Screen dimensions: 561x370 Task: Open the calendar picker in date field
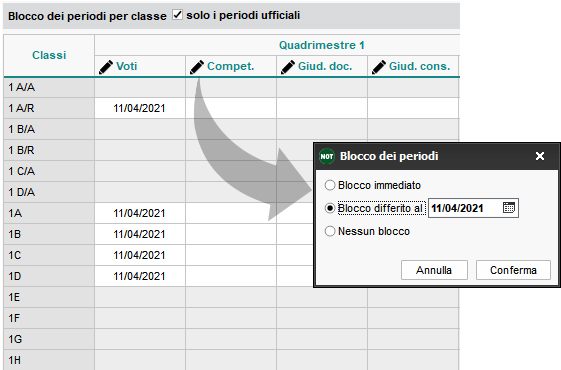(508, 208)
